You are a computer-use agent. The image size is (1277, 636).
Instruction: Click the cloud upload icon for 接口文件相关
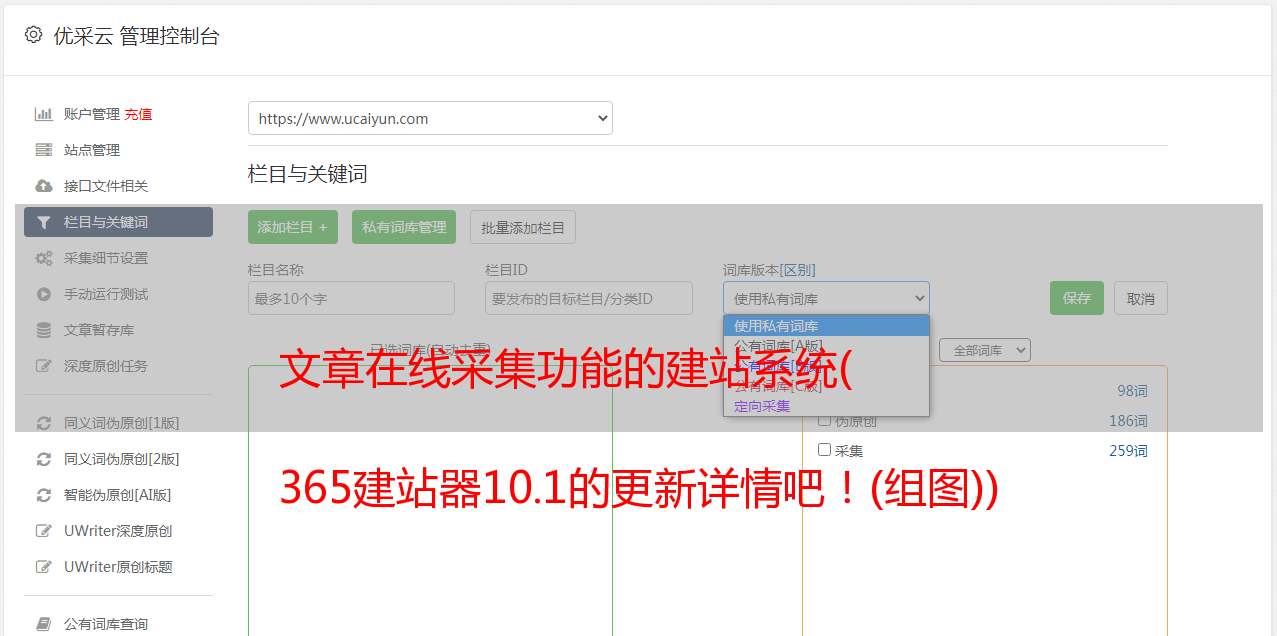coord(43,186)
